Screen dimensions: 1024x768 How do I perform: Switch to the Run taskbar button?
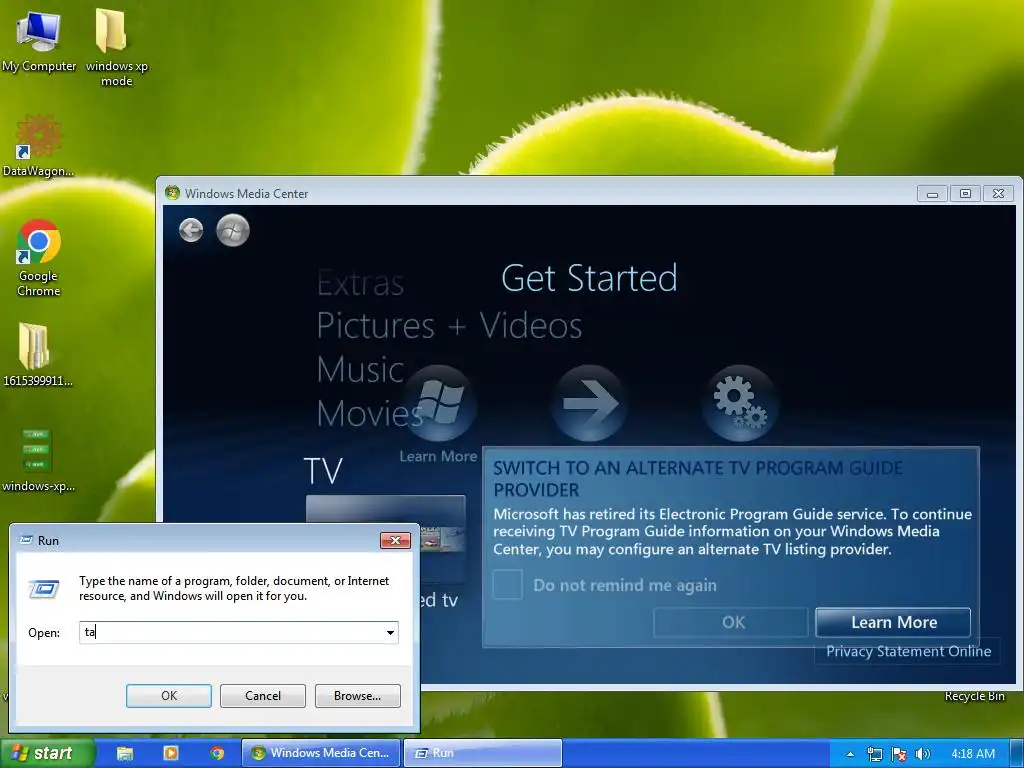pos(483,753)
